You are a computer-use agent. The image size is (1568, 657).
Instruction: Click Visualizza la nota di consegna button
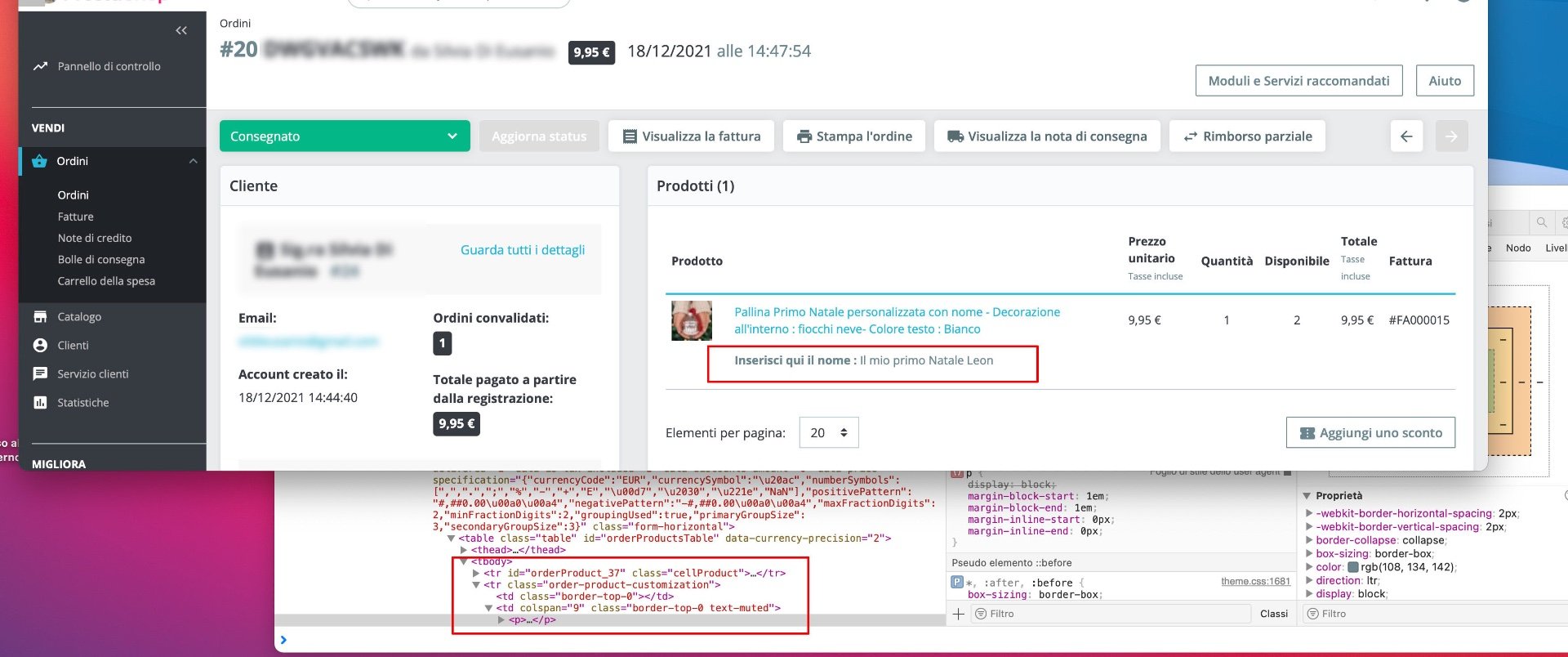(x=1047, y=136)
